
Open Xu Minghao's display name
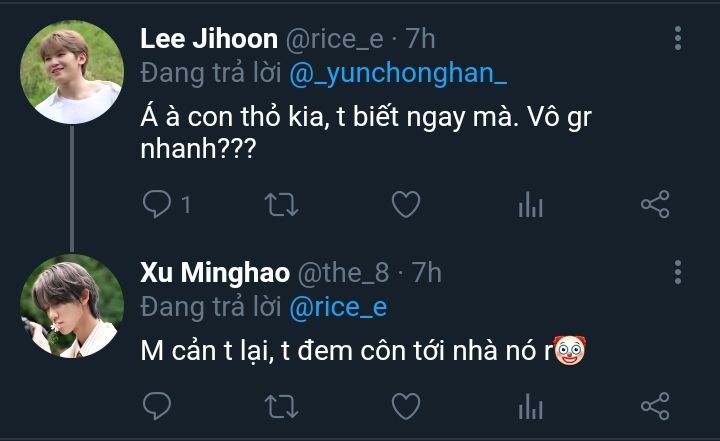tap(215, 272)
